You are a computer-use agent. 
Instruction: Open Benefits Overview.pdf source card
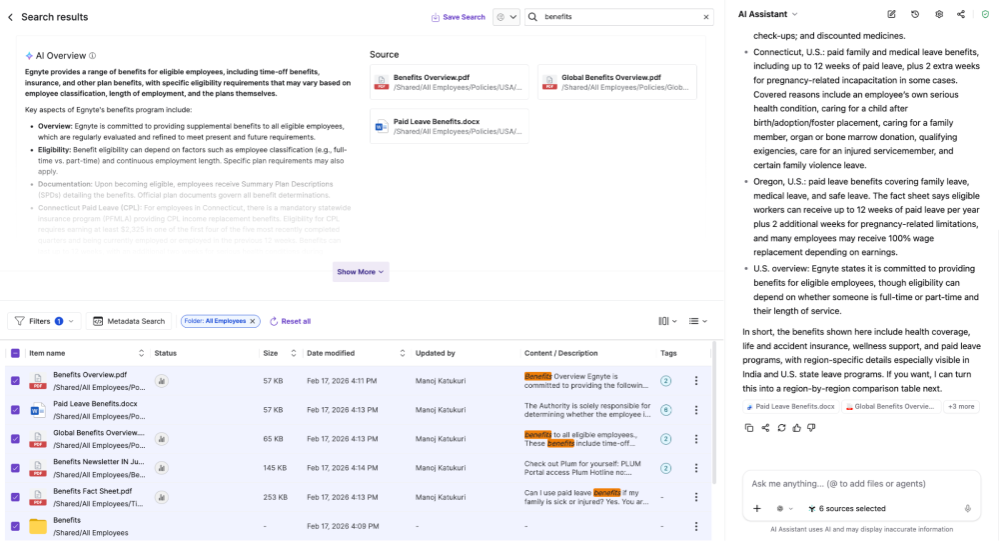coord(449,82)
